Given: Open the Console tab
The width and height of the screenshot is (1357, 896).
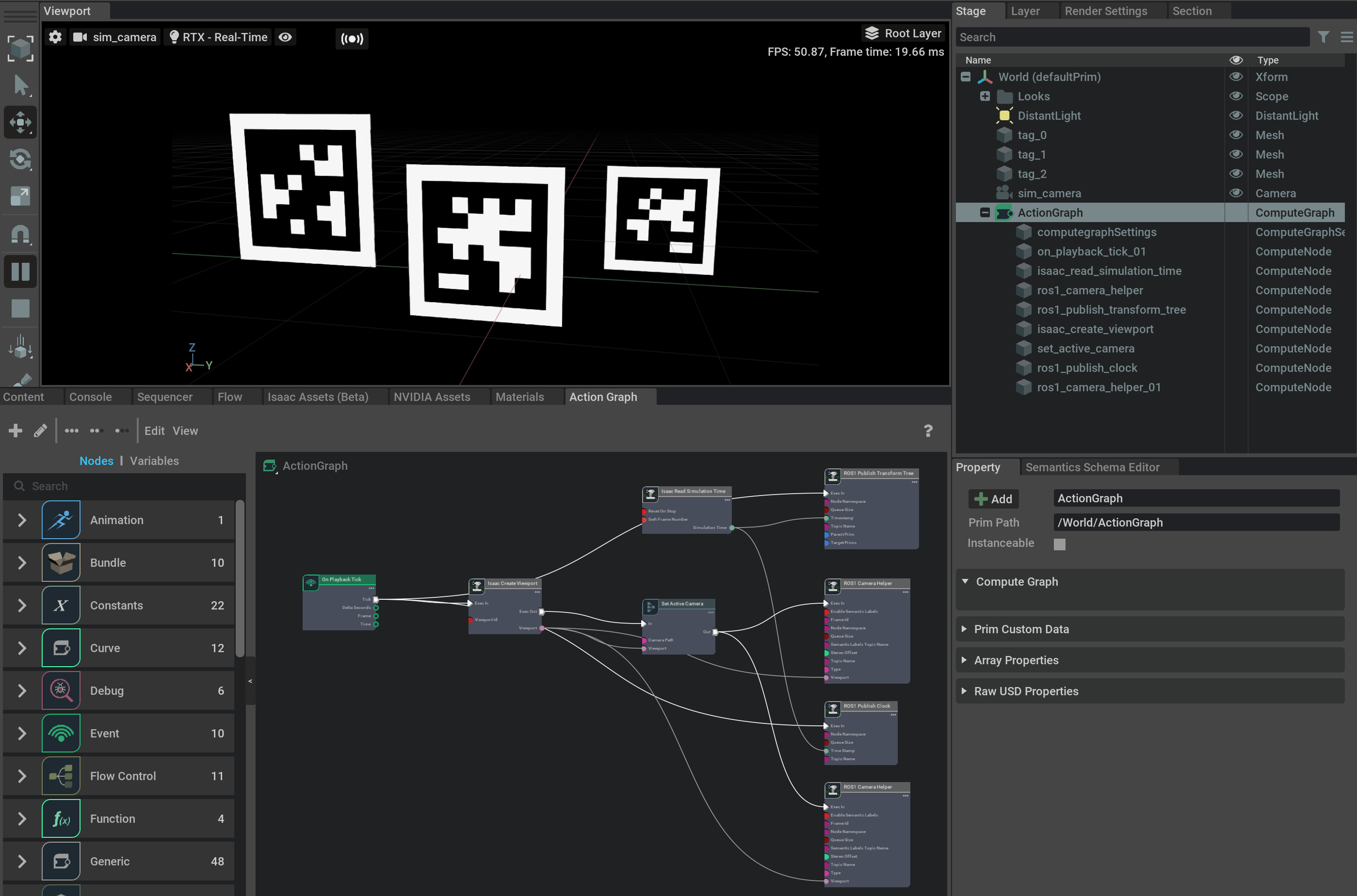Looking at the screenshot, I should pyautogui.click(x=90, y=397).
